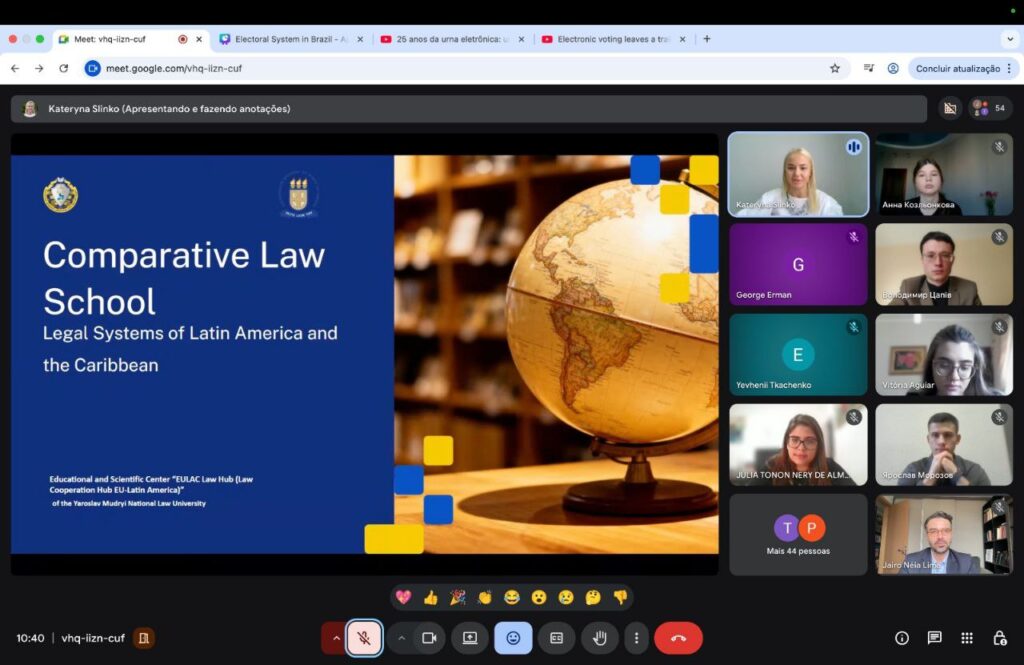This screenshot has width=1024, height=665.
Task: Select the Mais 44 pessoas tile
Action: pyautogui.click(x=798, y=534)
